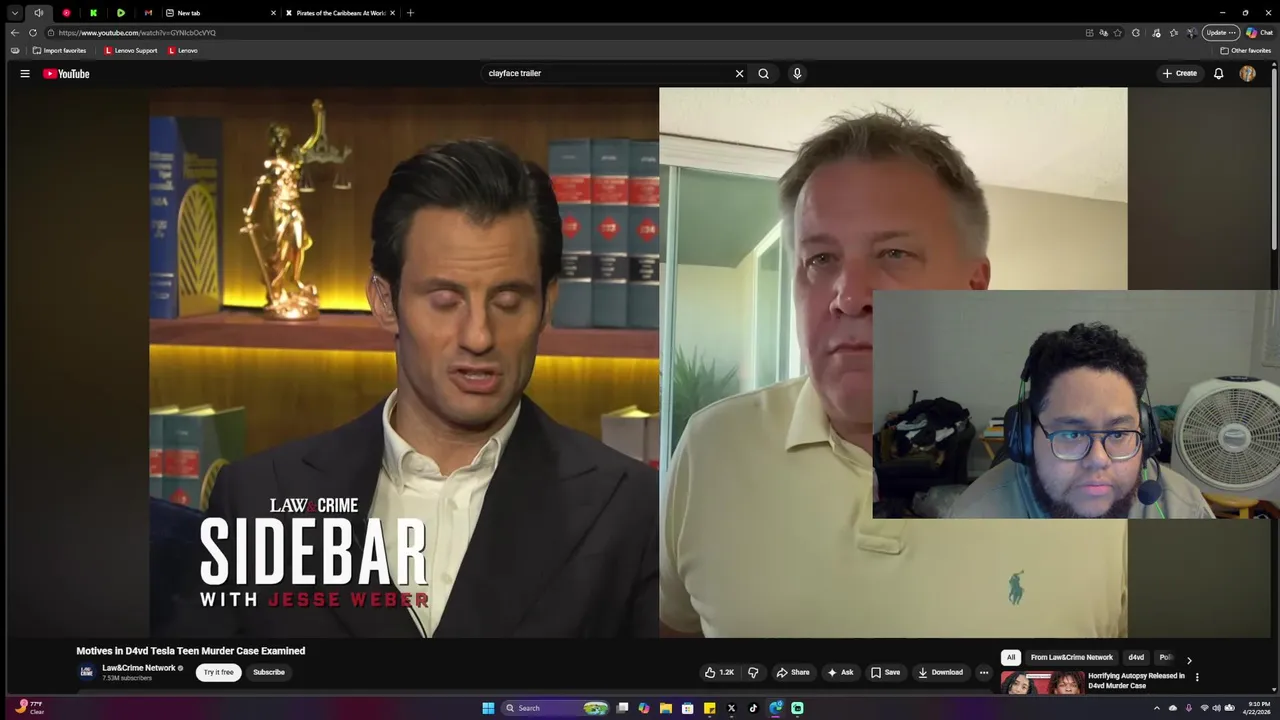Clear the search box with the X
Screen dimensions: 1280x720
740,73
